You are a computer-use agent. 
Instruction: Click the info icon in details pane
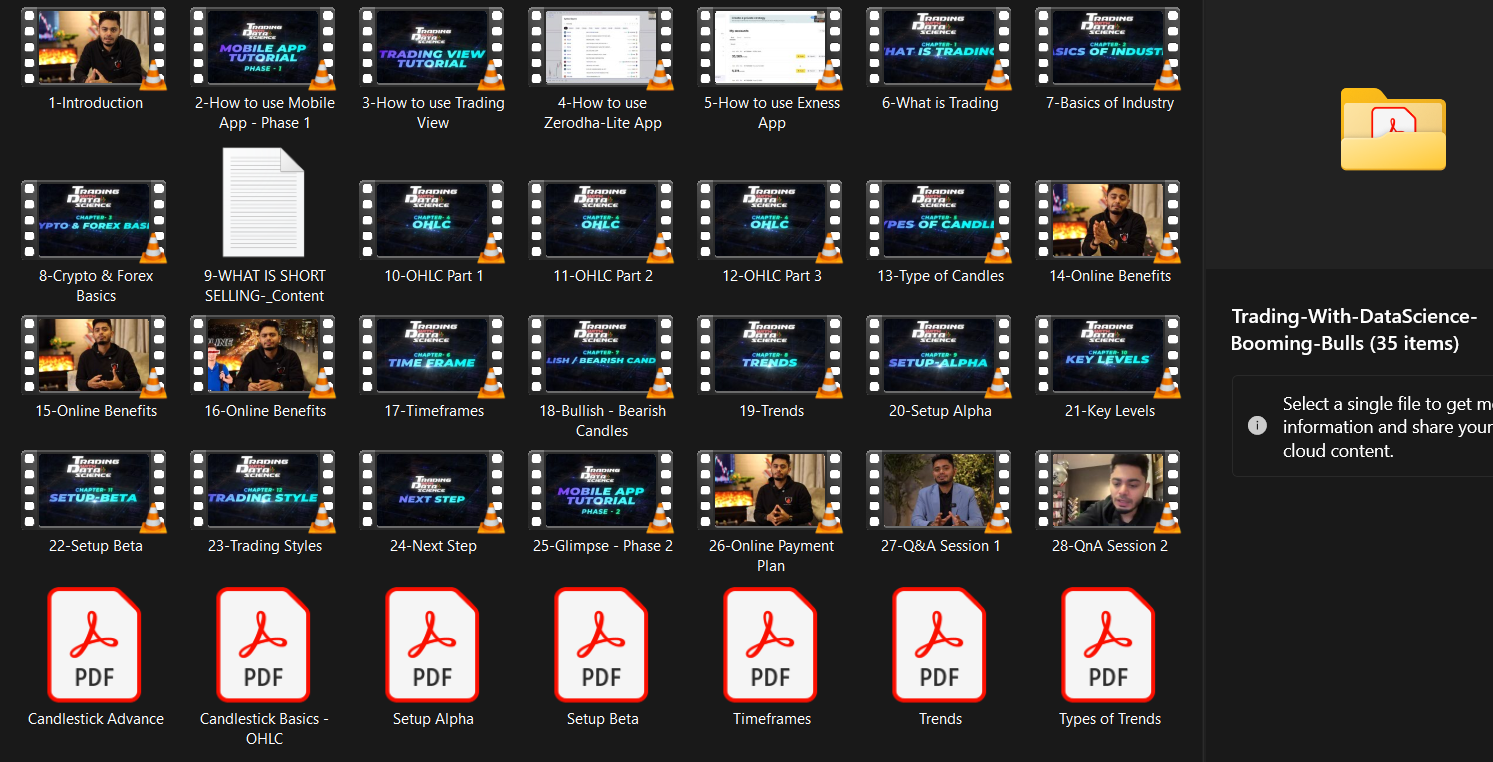(1257, 426)
